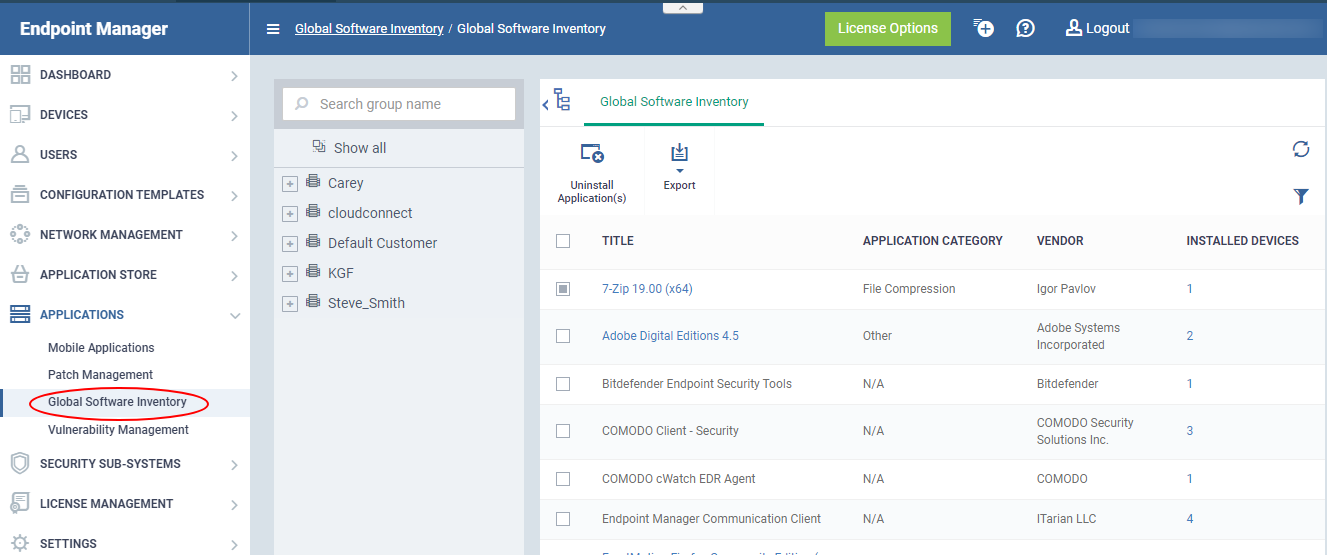This screenshot has width=1327, height=555.
Task: Click the Configuration Templates icon
Action: tap(20, 195)
